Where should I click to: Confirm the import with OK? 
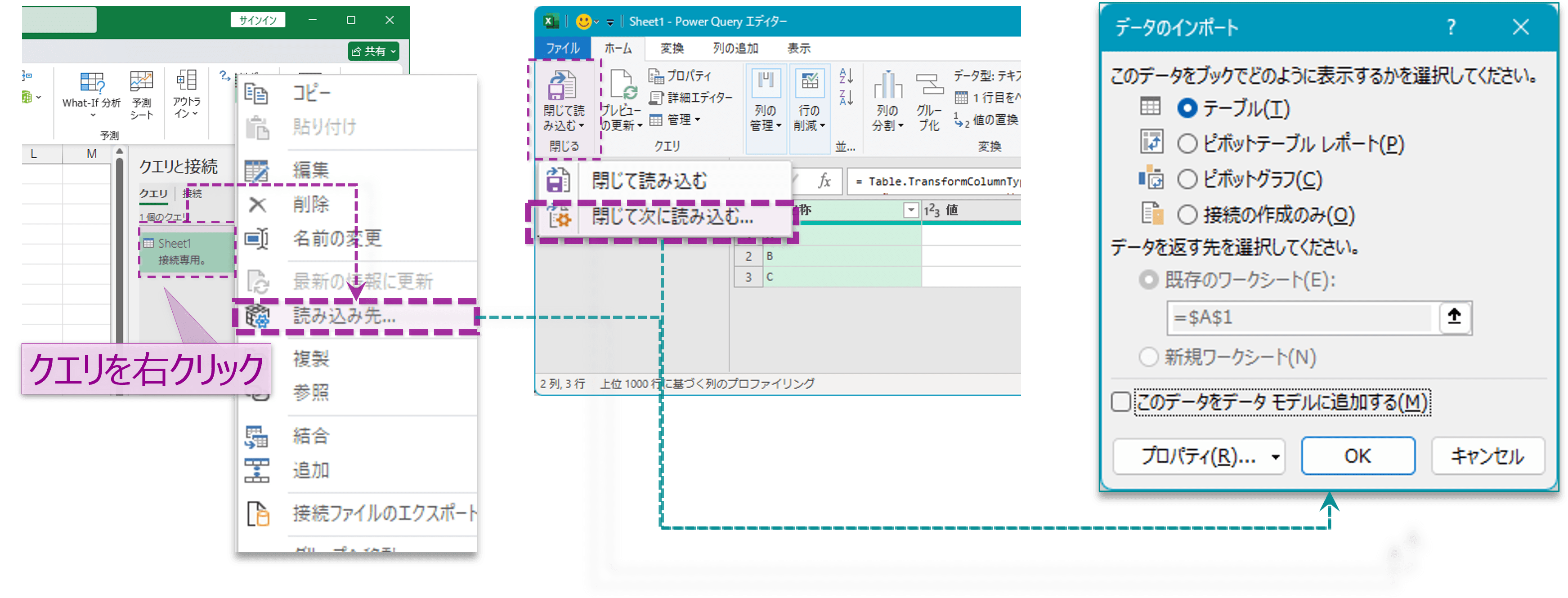point(1357,455)
